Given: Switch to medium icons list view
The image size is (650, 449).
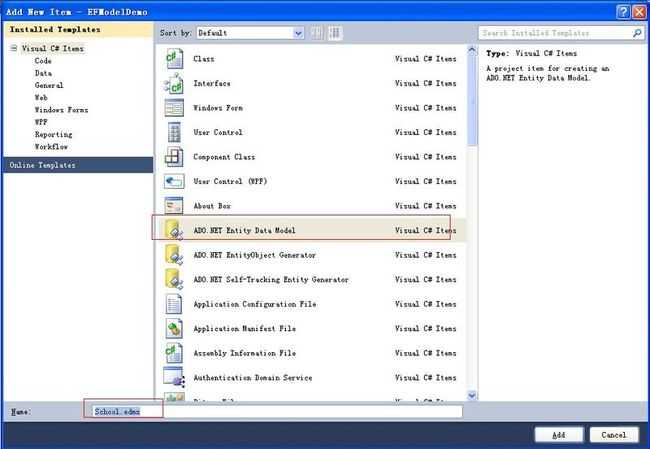Looking at the screenshot, I should coord(335,33).
